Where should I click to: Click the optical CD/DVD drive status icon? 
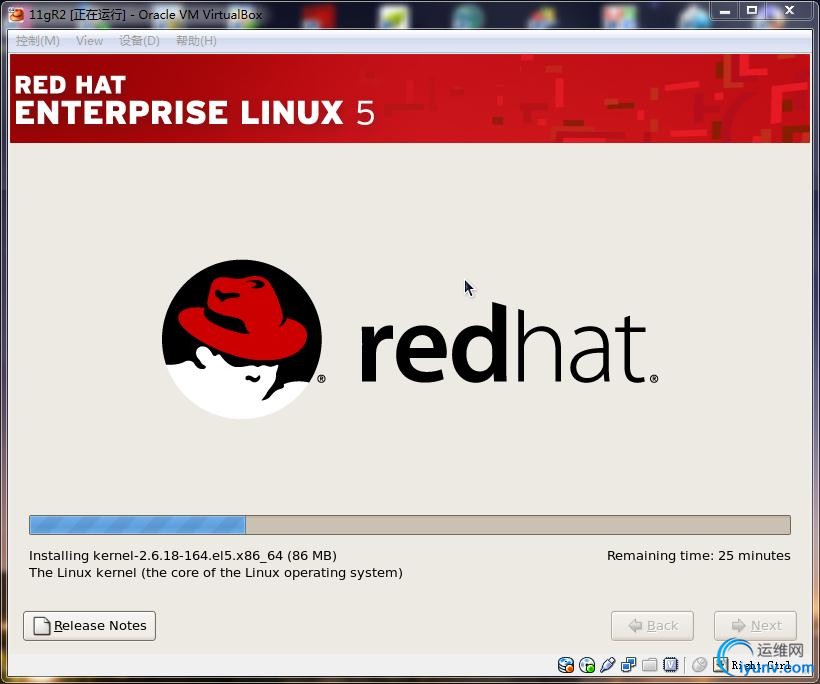click(587, 665)
